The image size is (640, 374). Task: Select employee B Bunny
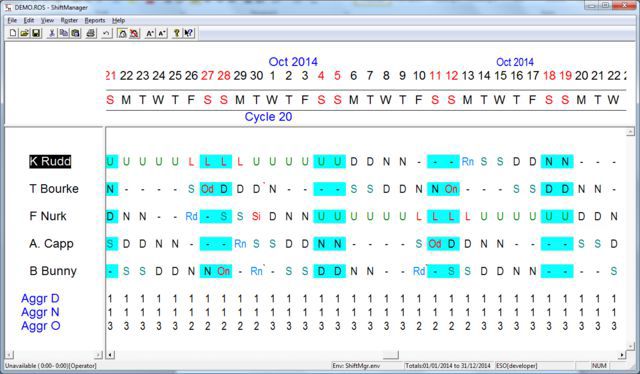(x=53, y=271)
